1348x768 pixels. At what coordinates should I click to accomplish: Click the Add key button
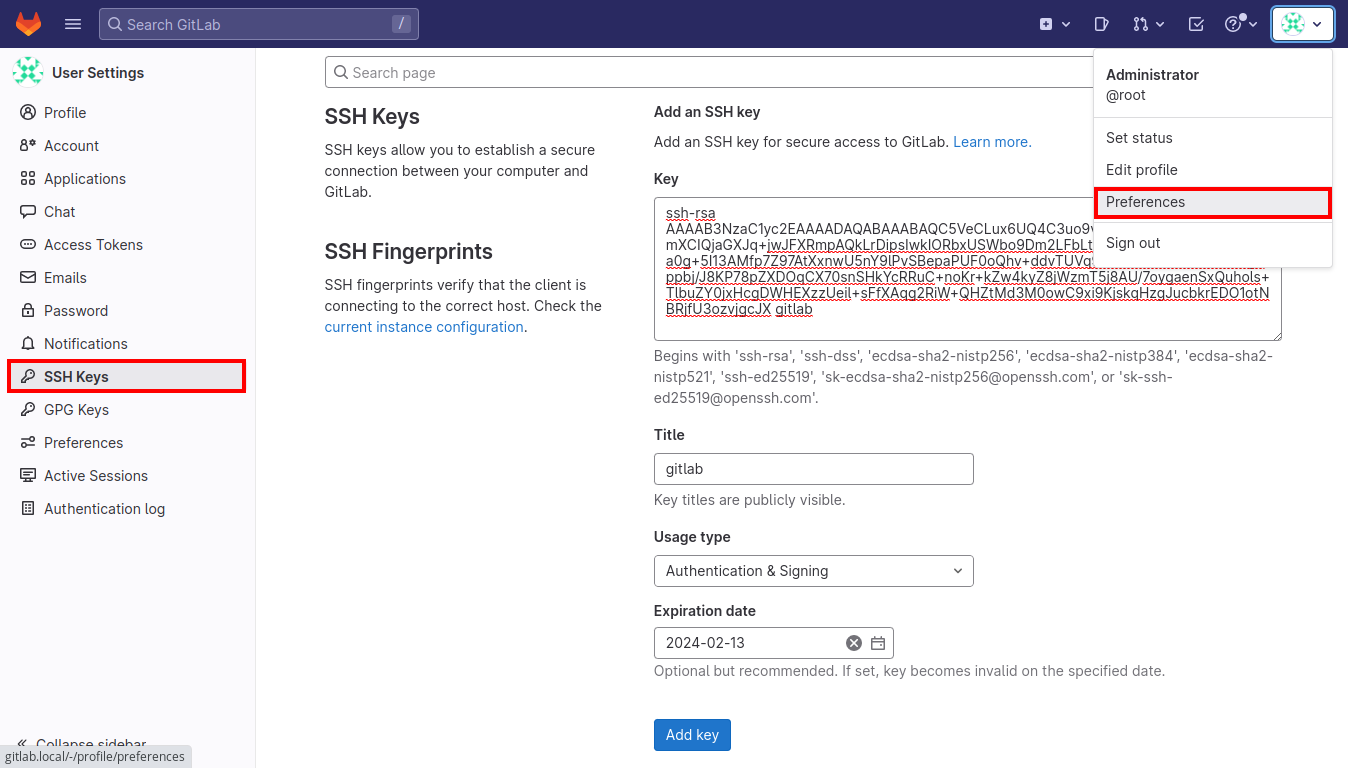(x=692, y=735)
